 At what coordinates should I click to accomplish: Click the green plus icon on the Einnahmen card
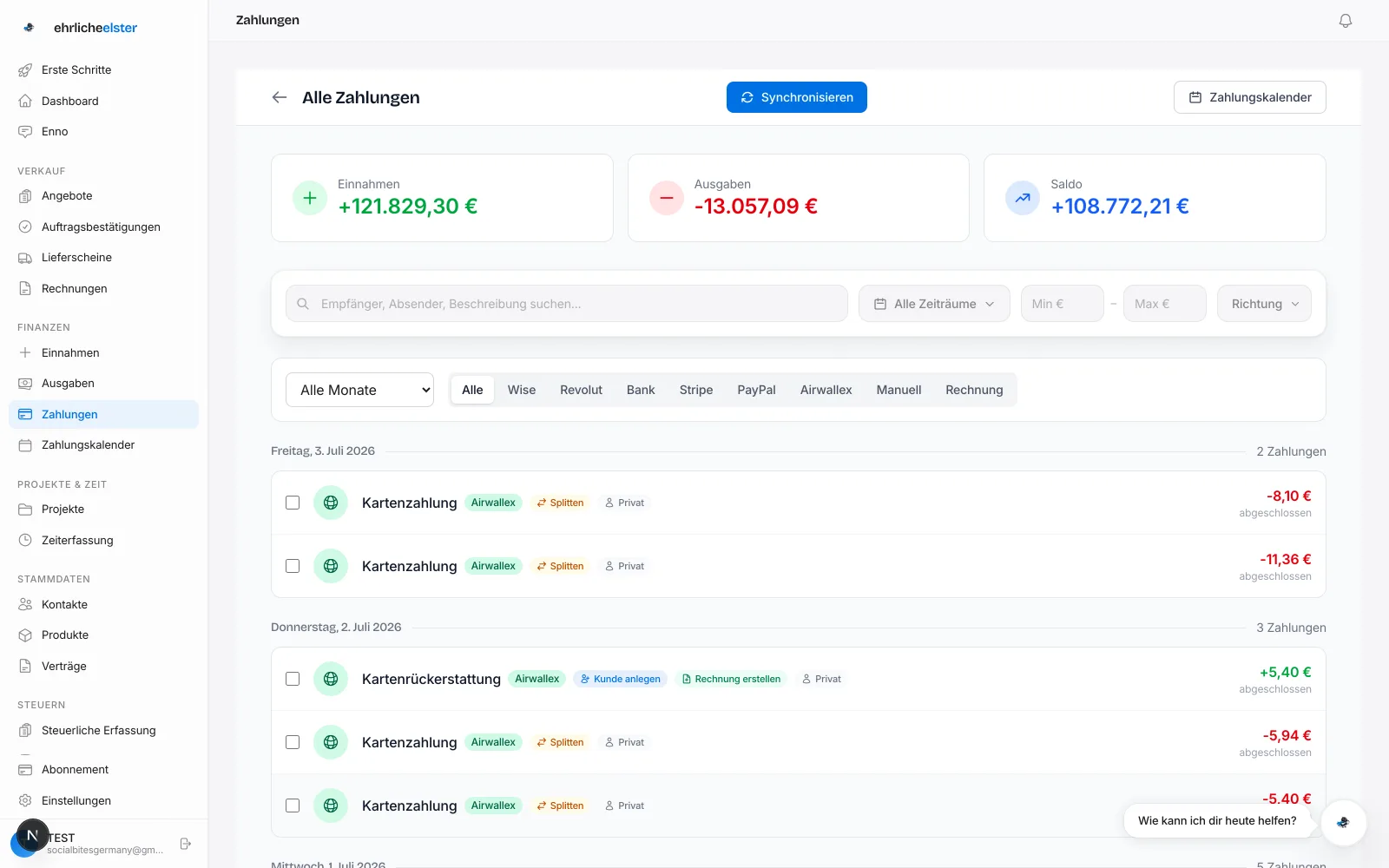pos(310,198)
